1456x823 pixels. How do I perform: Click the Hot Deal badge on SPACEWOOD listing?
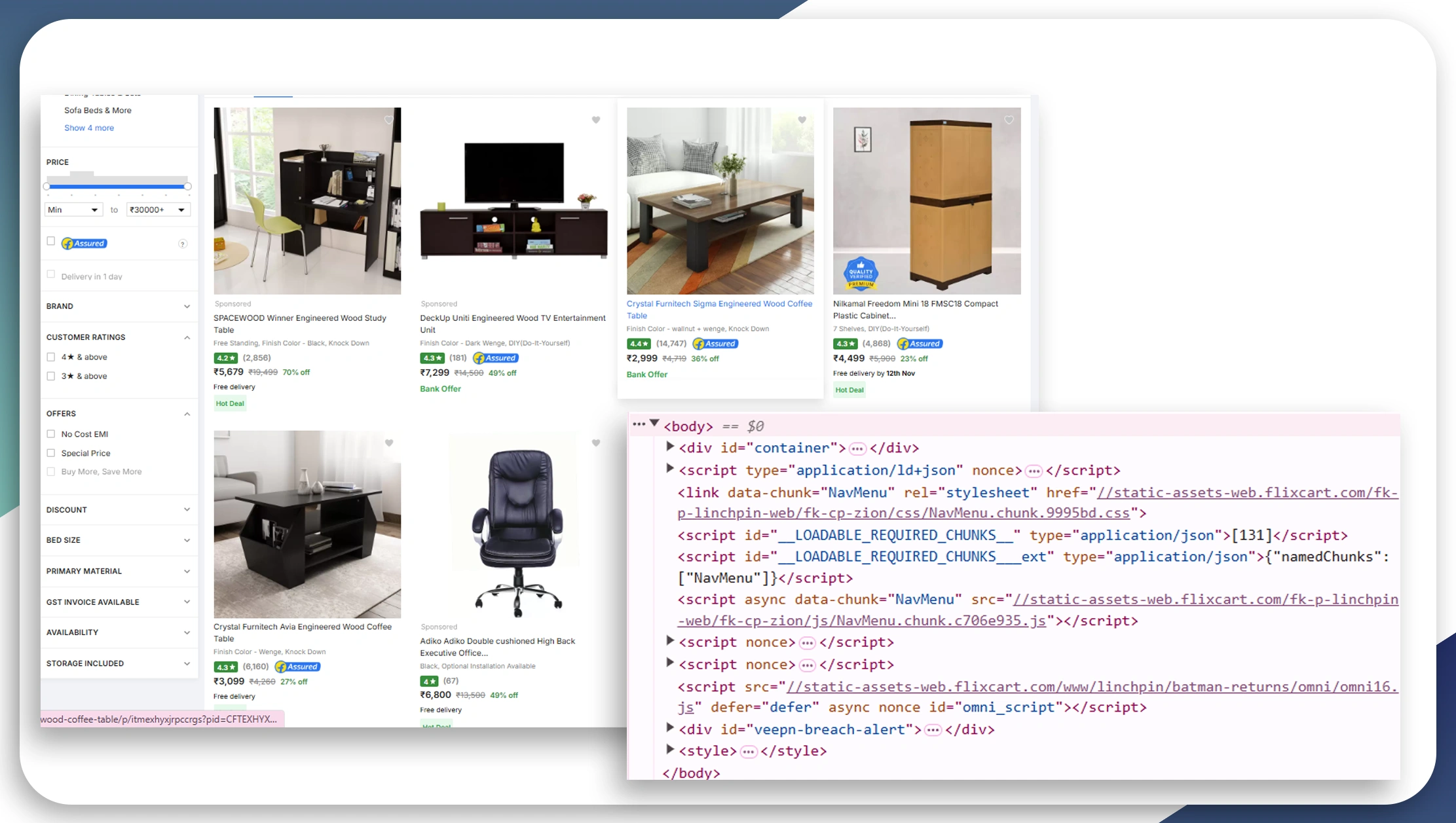230,403
